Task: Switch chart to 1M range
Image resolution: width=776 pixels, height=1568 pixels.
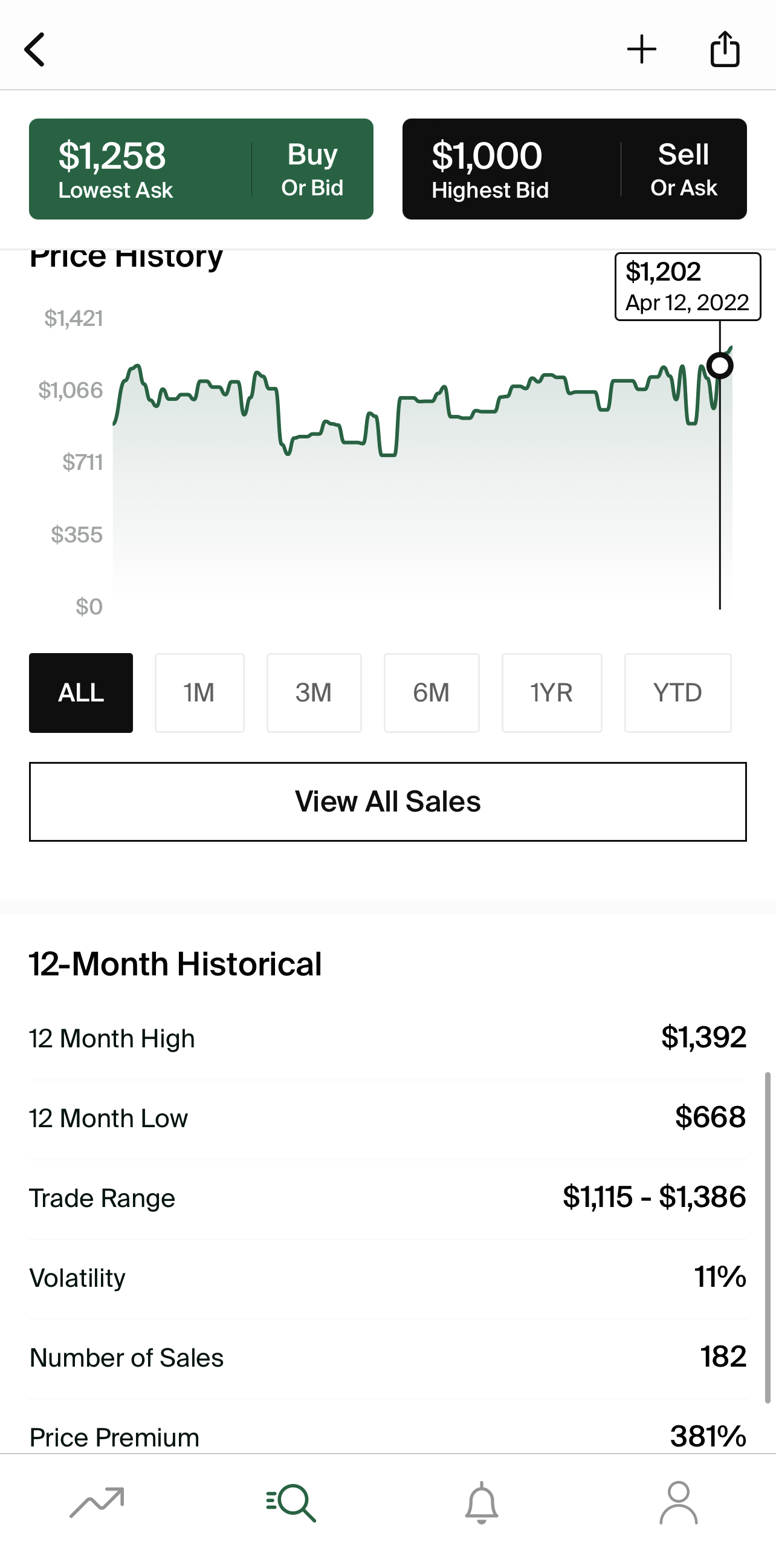Action: click(199, 693)
